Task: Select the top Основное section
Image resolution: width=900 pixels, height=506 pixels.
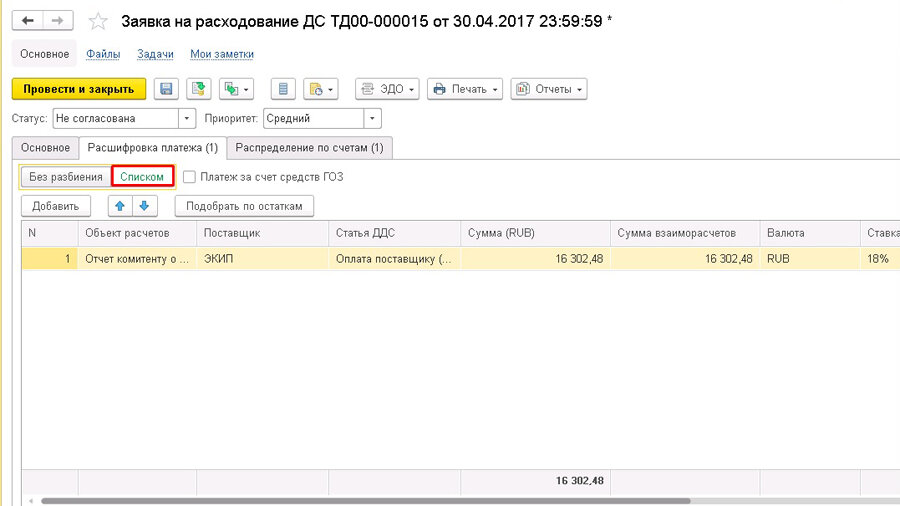Action: coord(44,54)
